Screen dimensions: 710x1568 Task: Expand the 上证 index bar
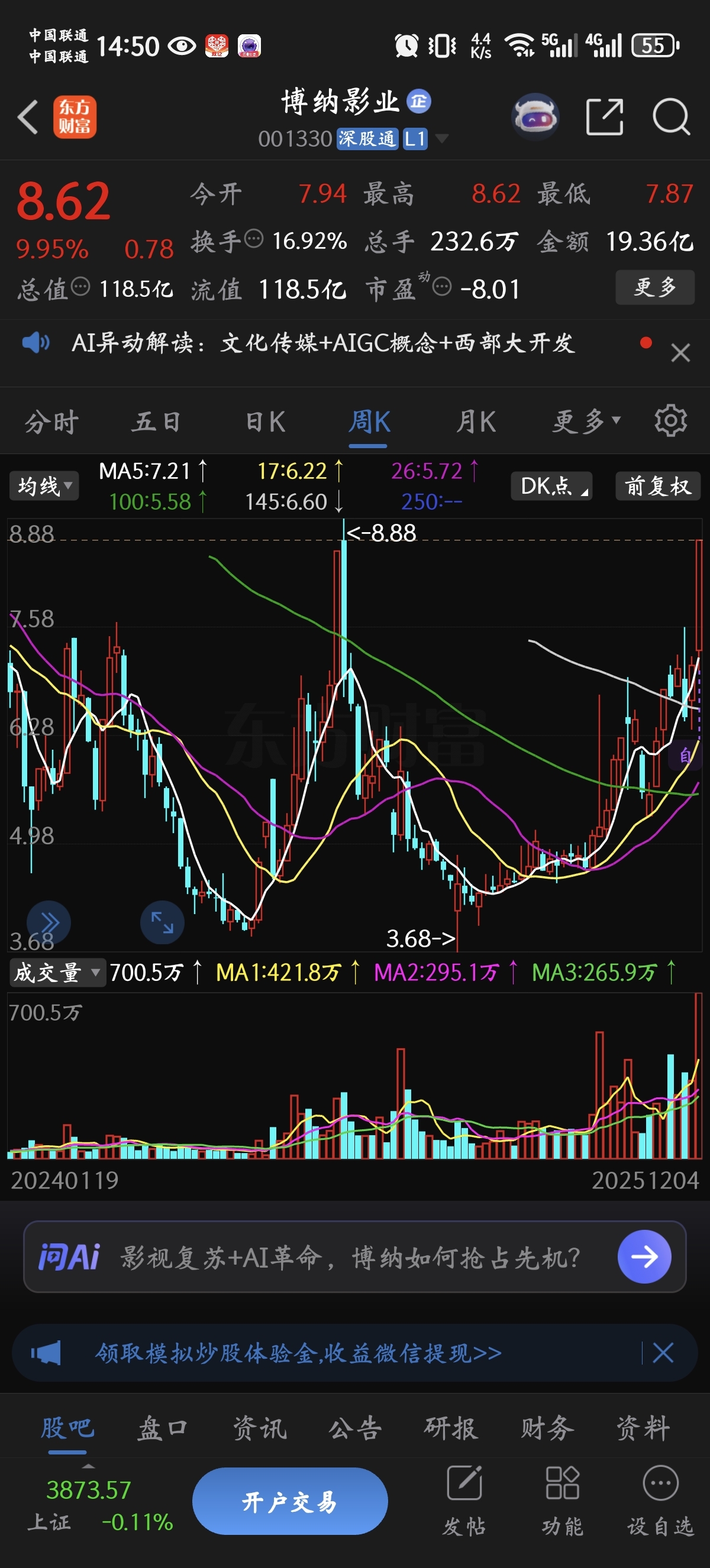pyautogui.click(x=88, y=1466)
